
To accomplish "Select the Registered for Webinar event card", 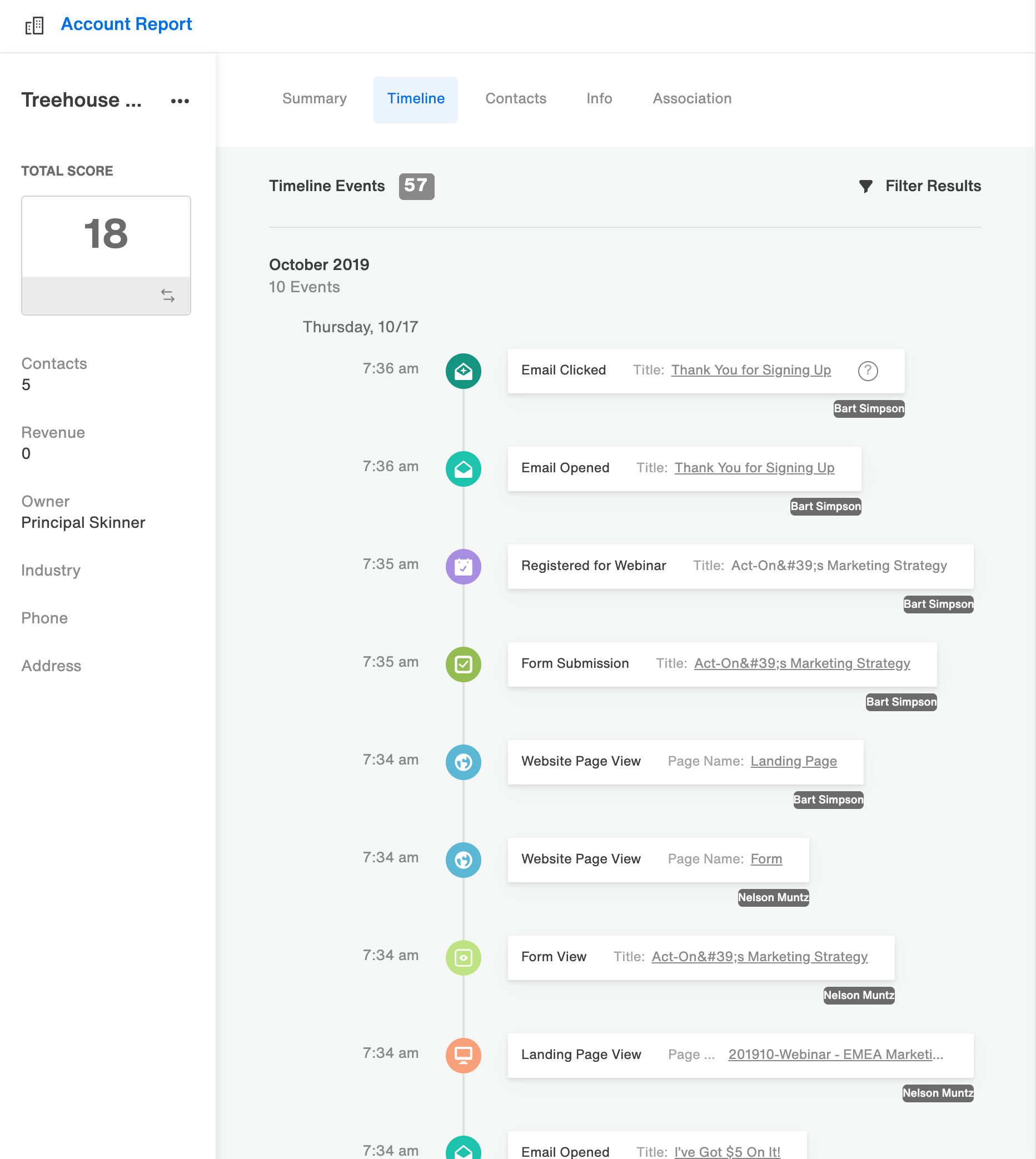I will (x=740, y=567).
